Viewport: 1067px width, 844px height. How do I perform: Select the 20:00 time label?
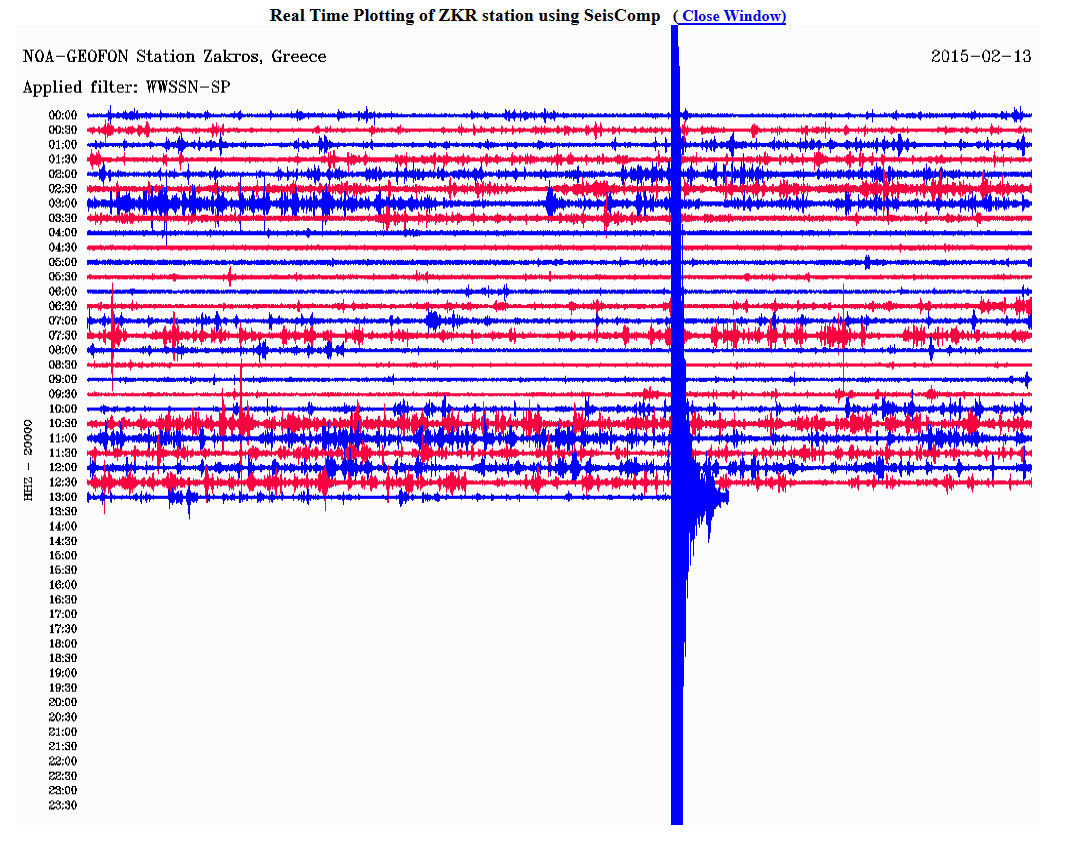tap(63, 702)
